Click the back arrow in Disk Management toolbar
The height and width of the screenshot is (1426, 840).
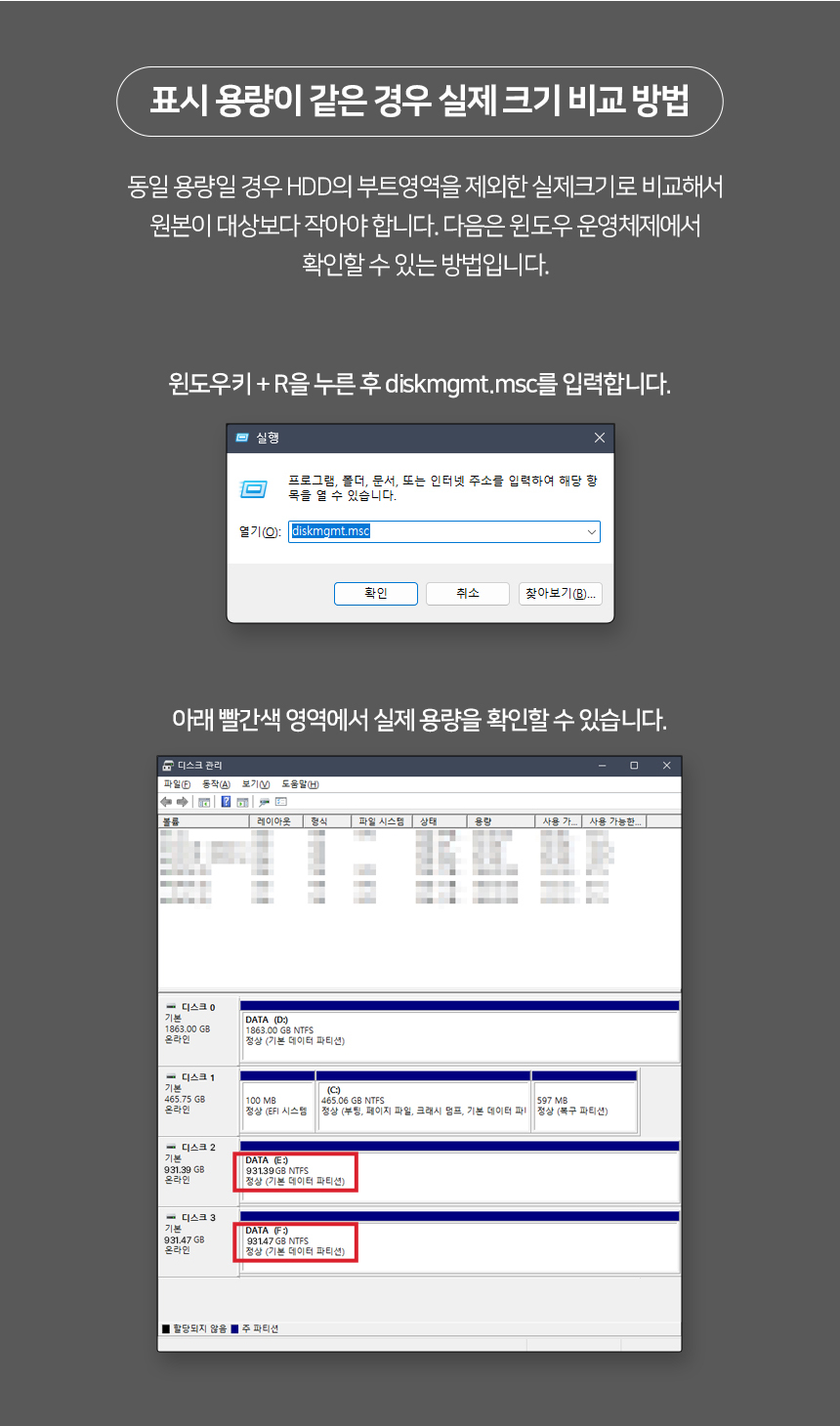tap(166, 802)
